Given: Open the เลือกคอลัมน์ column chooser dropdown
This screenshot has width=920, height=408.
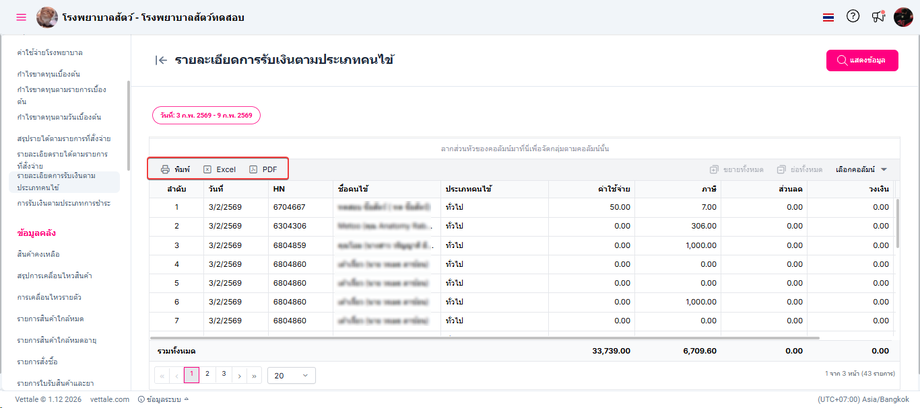Looking at the screenshot, I should click(x=861, y=169).
